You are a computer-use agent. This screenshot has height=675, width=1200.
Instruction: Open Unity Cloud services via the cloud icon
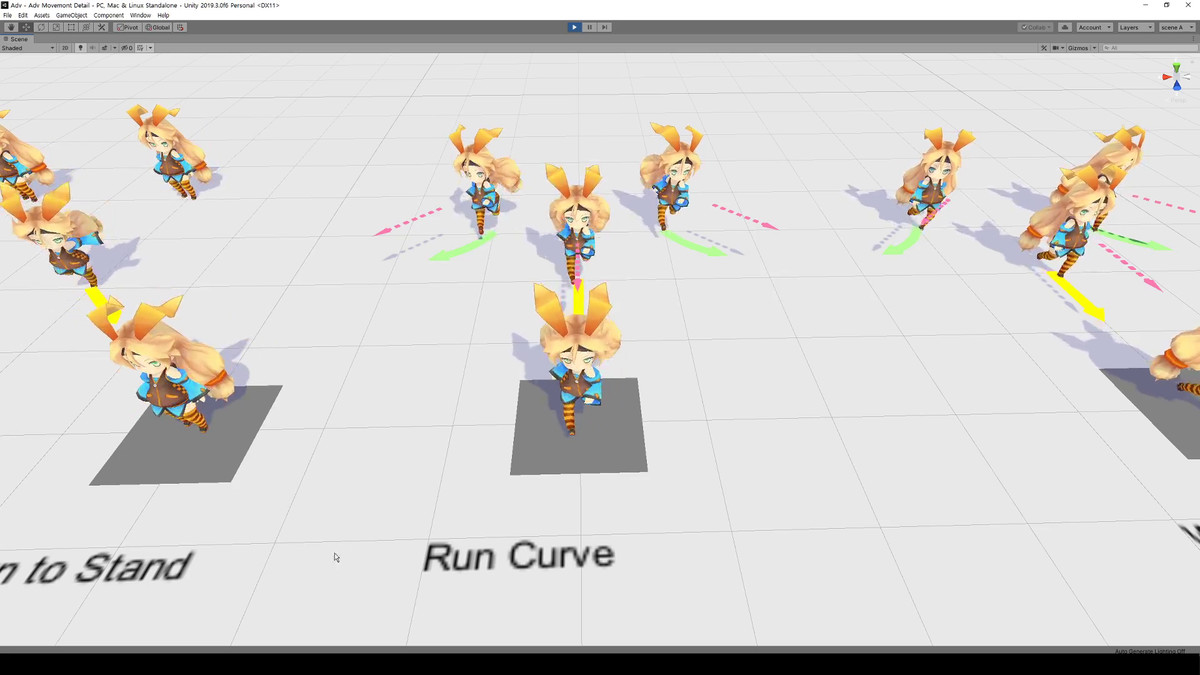(1065, 27)
